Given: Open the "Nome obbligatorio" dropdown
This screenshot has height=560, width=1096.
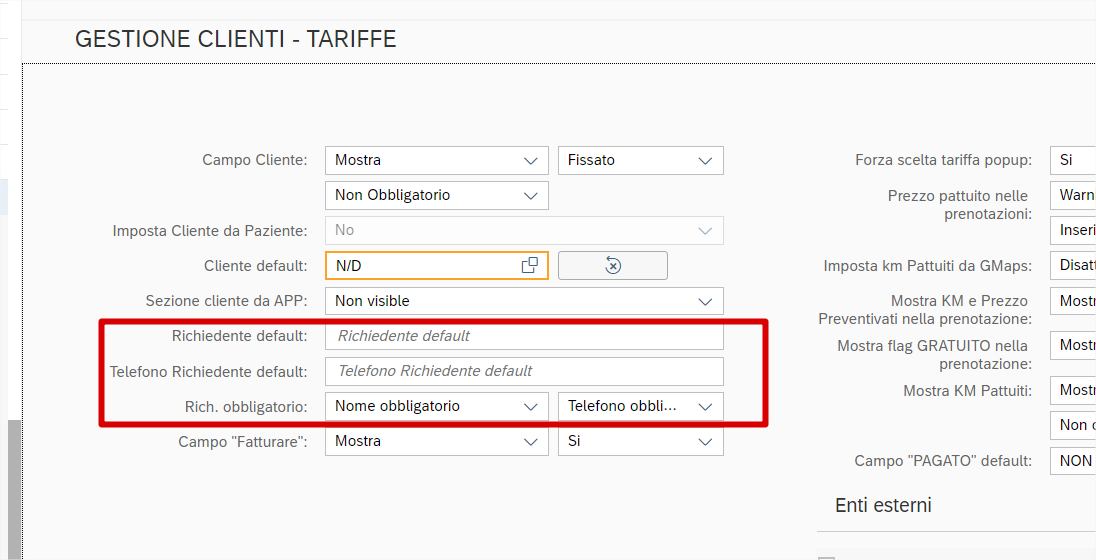Looking at the screenshot, I should click(436, 406).
